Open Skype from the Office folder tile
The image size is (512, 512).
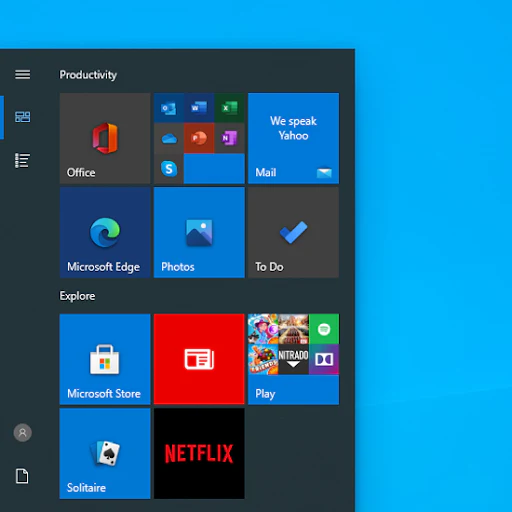coord(169,169)
